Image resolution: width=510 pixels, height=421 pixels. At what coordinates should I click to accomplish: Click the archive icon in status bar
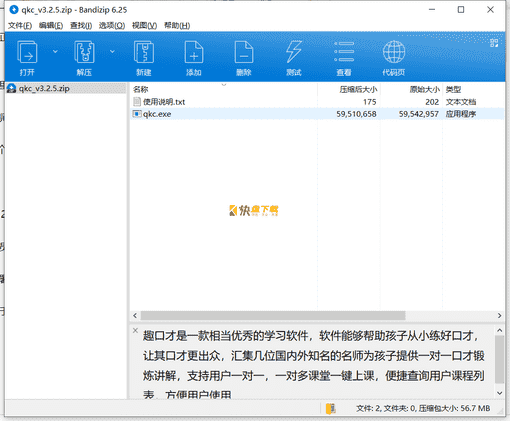331,408
